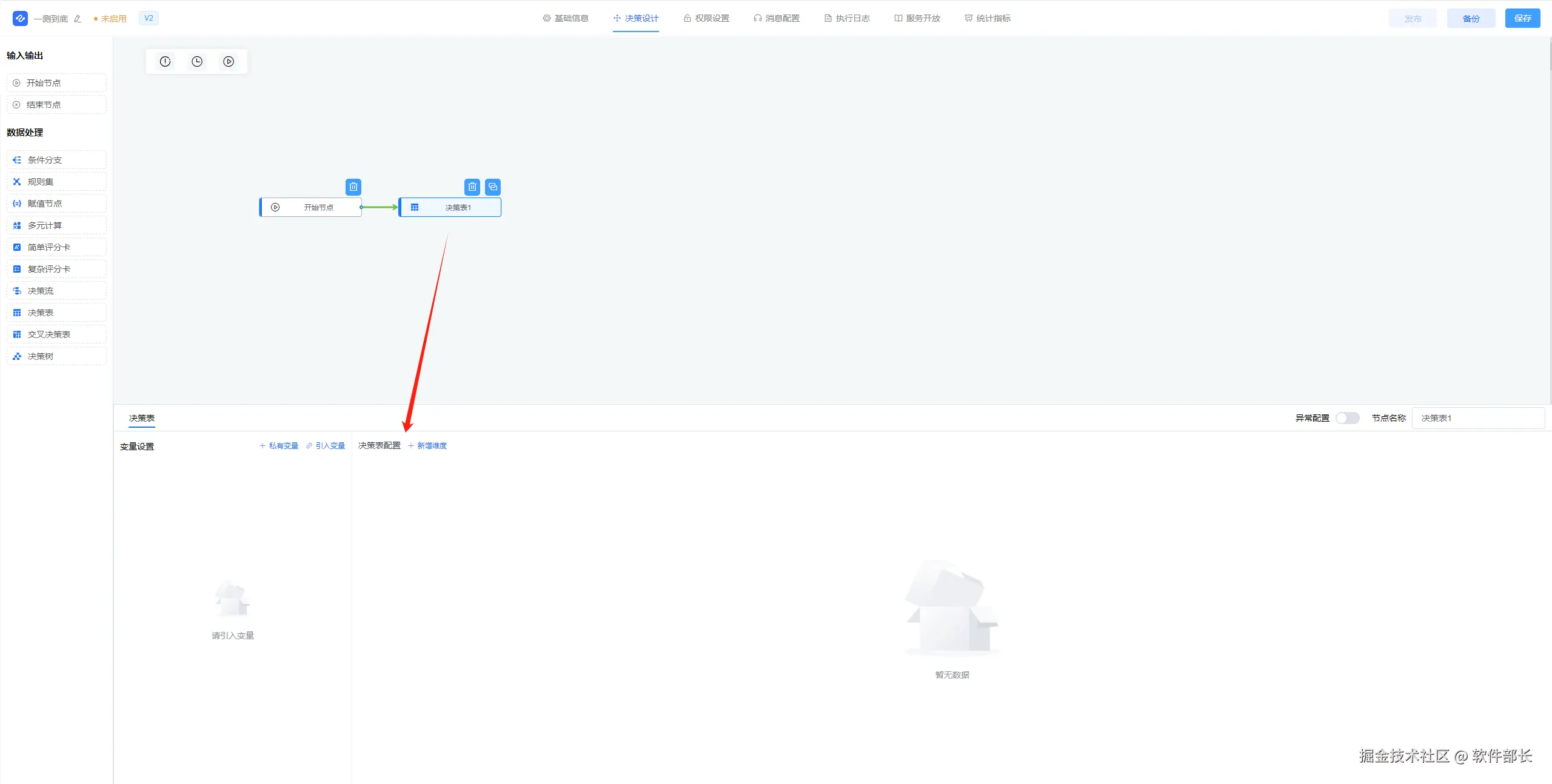Select the 决策表1 node on canvas
1552x784 pixels.
[450, 208]
